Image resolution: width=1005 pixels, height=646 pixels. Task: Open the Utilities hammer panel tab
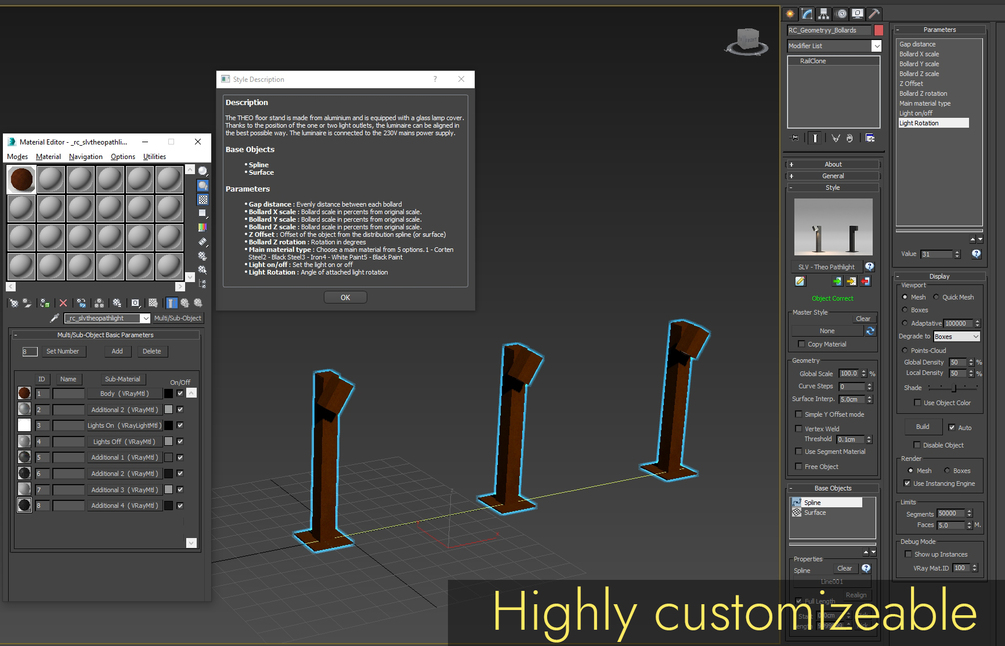tap(874, 13)
